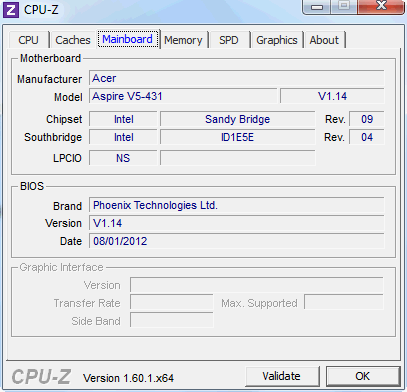Image resolution: width=407 pixels, height=392 pixels.
Task: Click the BIOS Brand label
Action: coord(67,206)
